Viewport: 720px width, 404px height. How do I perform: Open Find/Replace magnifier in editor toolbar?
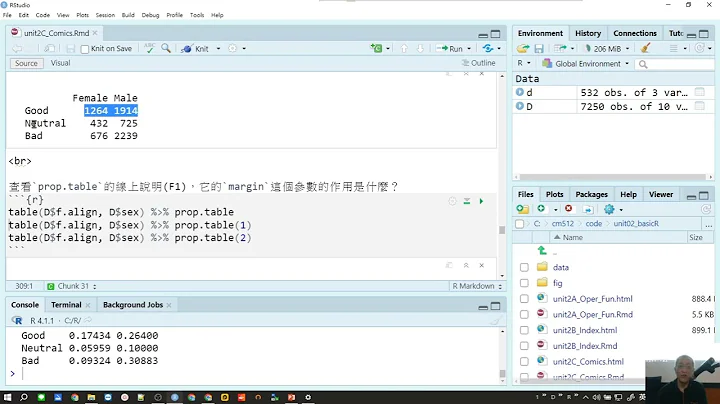(166, 48)
